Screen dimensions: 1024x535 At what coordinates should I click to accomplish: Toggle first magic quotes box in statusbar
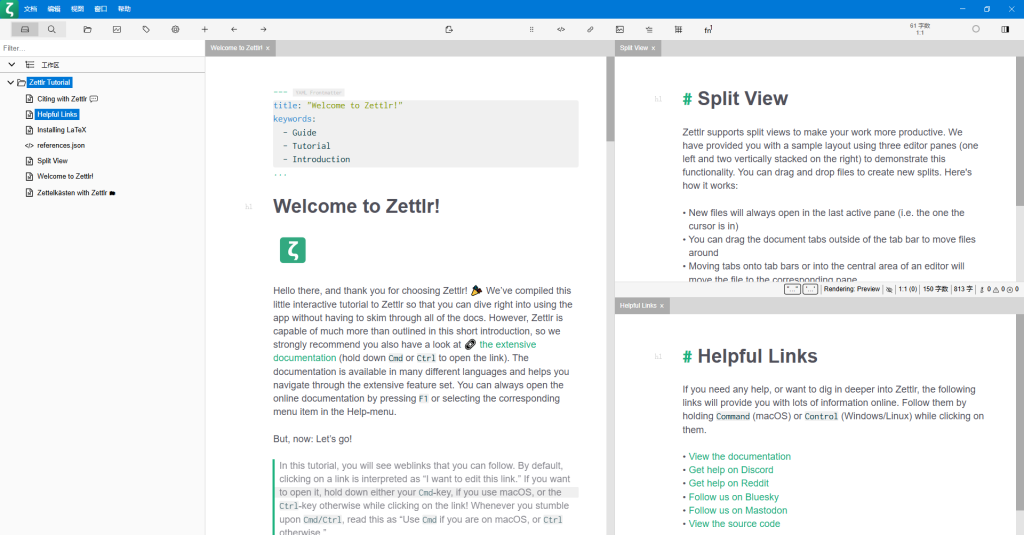click(792, 289)
